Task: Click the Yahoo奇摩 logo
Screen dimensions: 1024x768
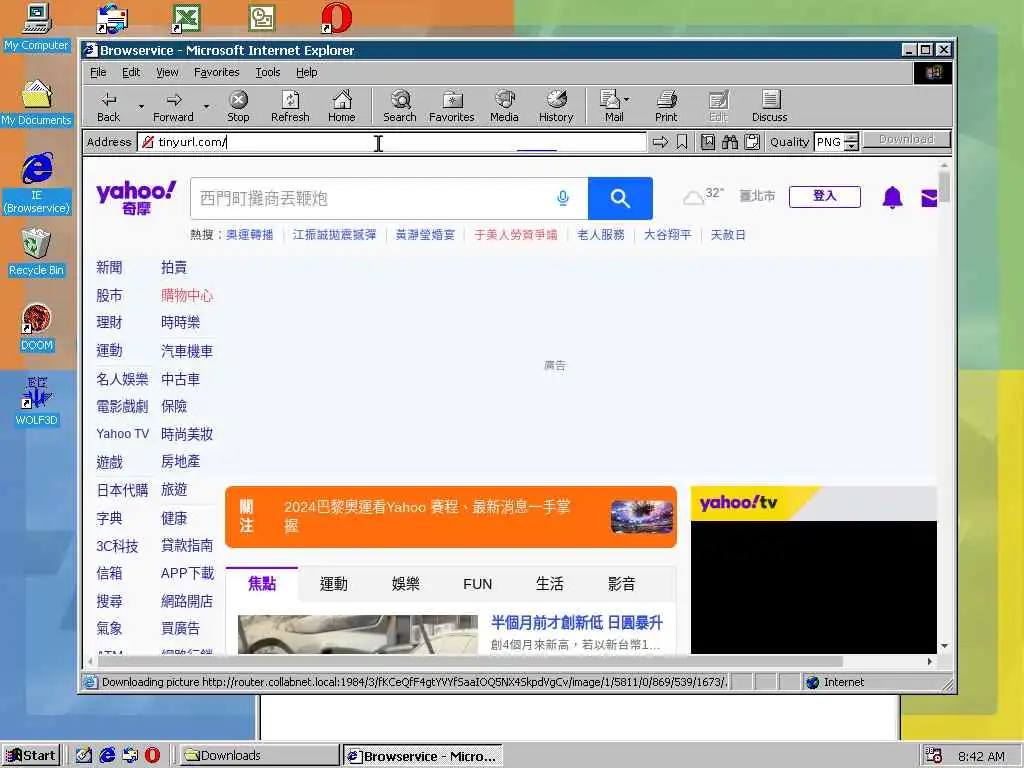Action: (x=136, y=198)
